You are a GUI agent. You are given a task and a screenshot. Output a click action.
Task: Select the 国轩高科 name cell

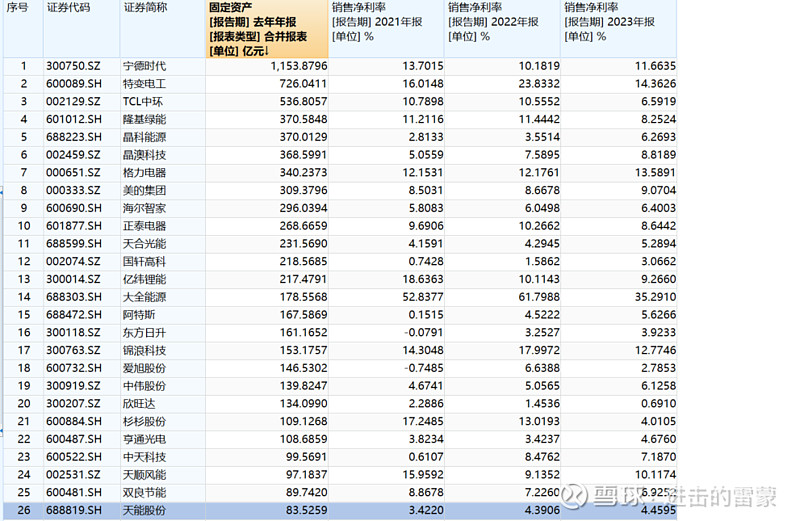point(144,261)
